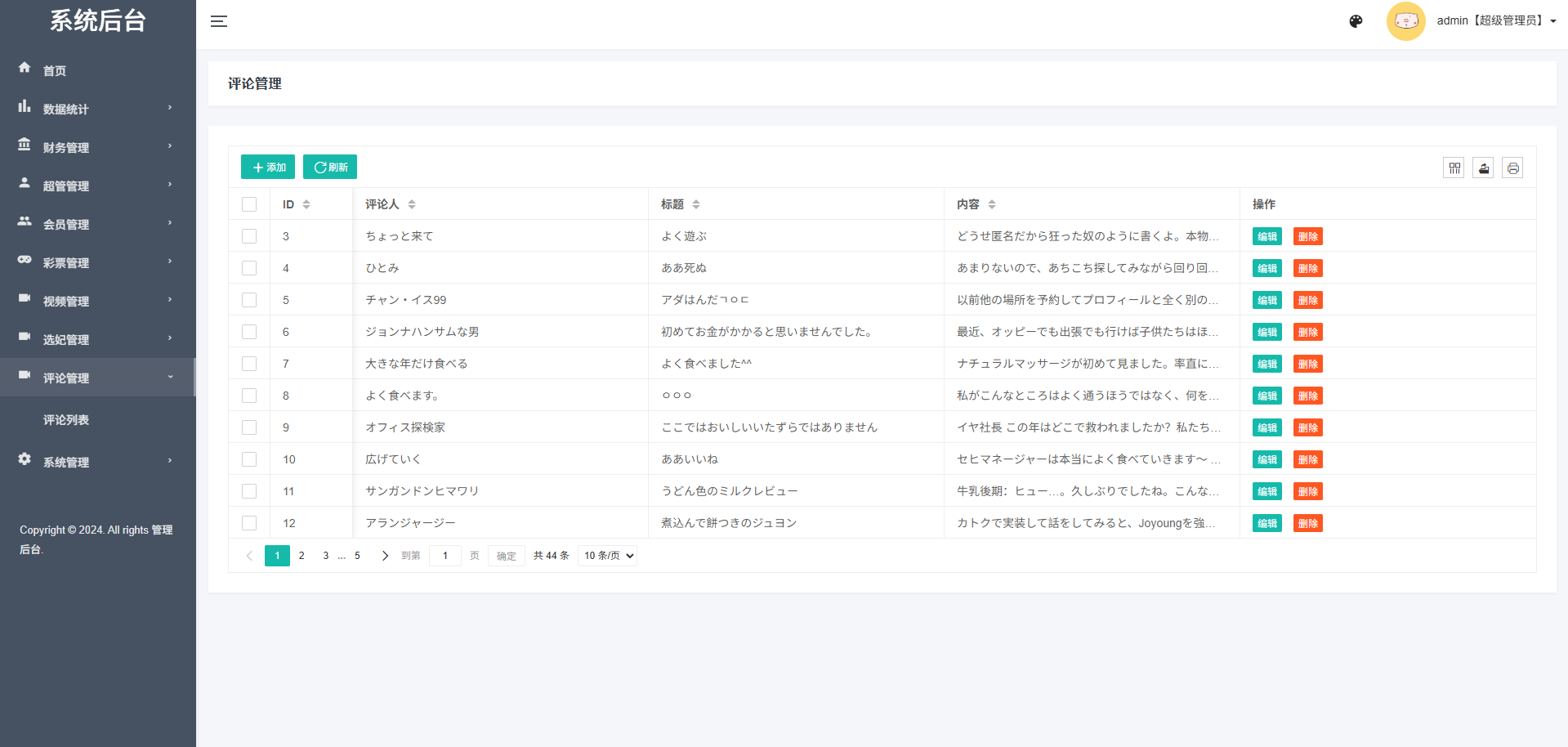Viewport: 1568px width, 747px height.
Task: Expand the 数据统计 sidebar menu
Action: [98, 109]
